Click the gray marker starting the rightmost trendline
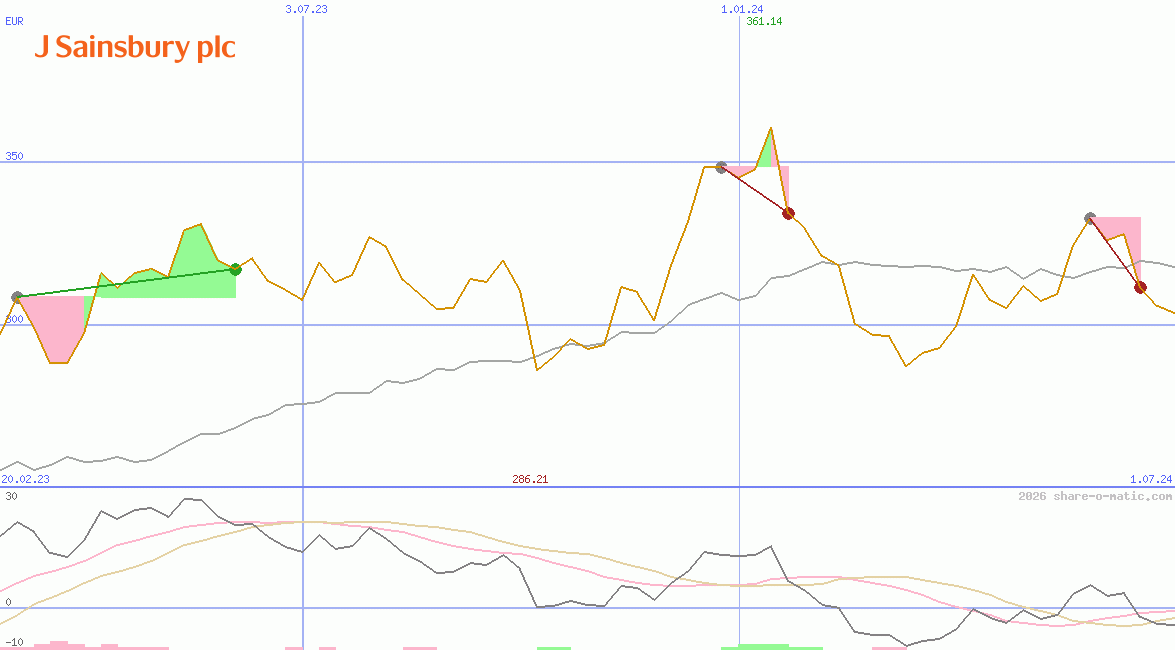The height and width of the screenshot is (650, 1175). [x=1091, y=216]
